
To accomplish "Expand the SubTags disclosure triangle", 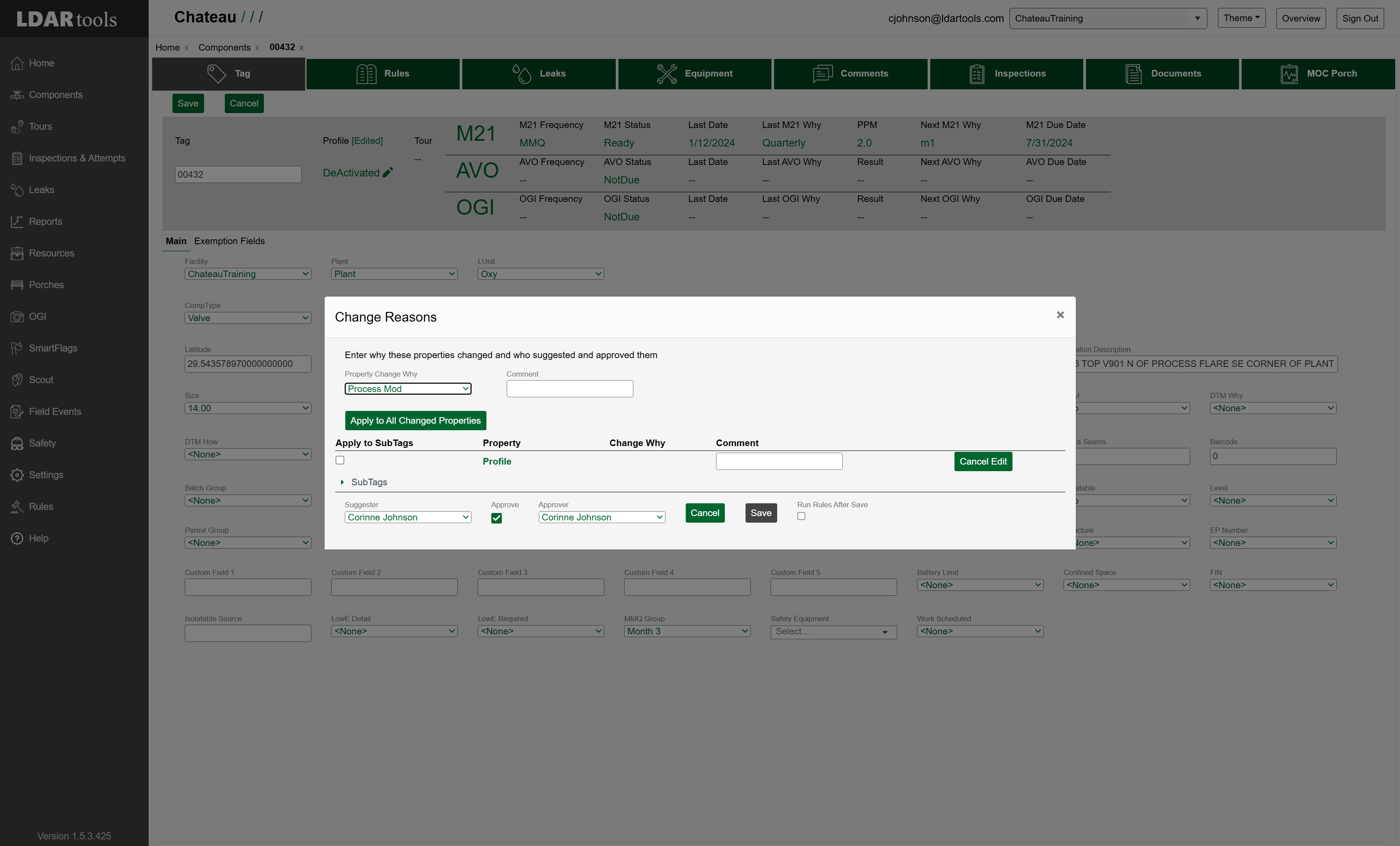I will point(342,482).
